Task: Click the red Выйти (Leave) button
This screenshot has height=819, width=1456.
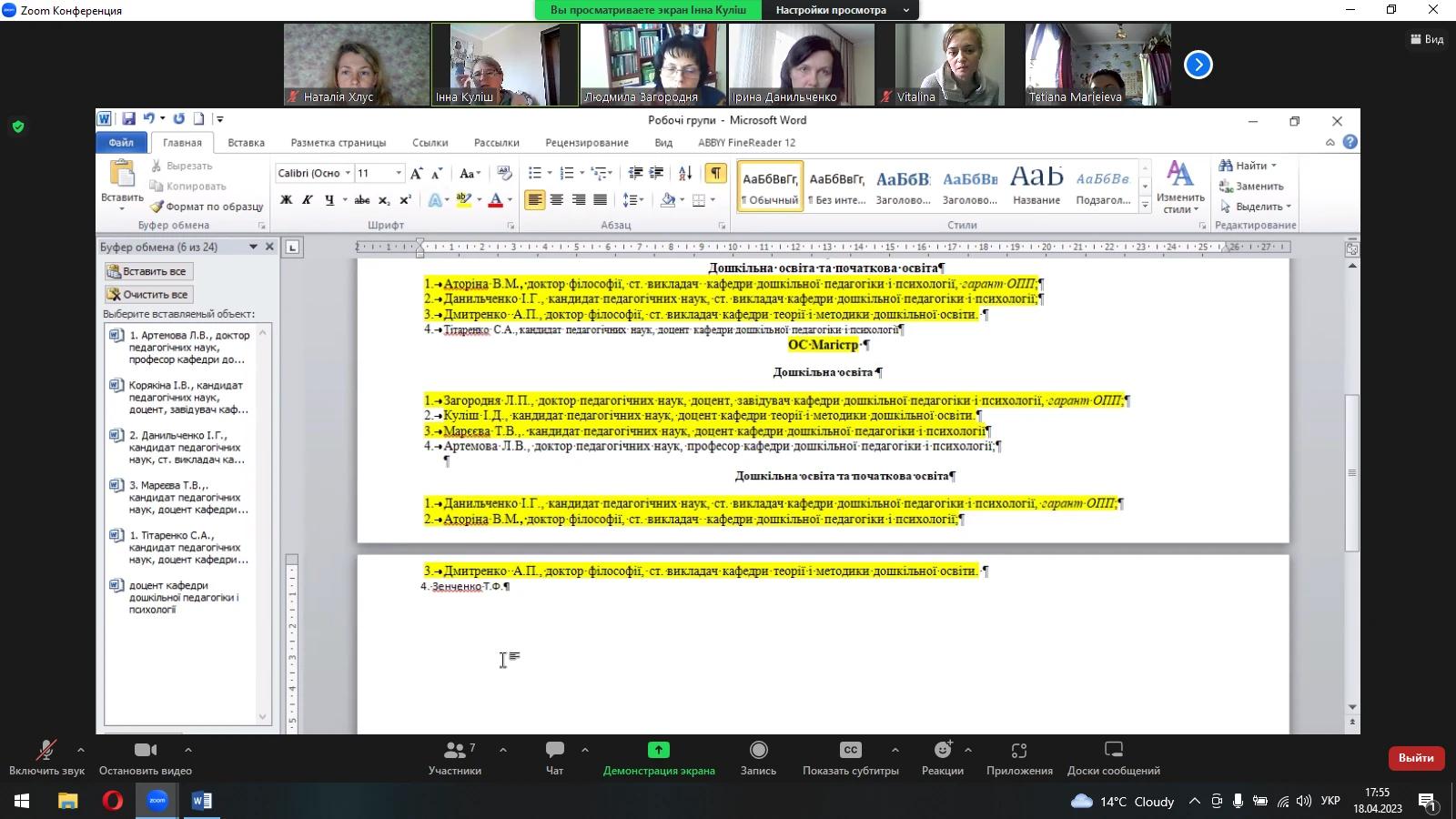Action: [1416, 758]
